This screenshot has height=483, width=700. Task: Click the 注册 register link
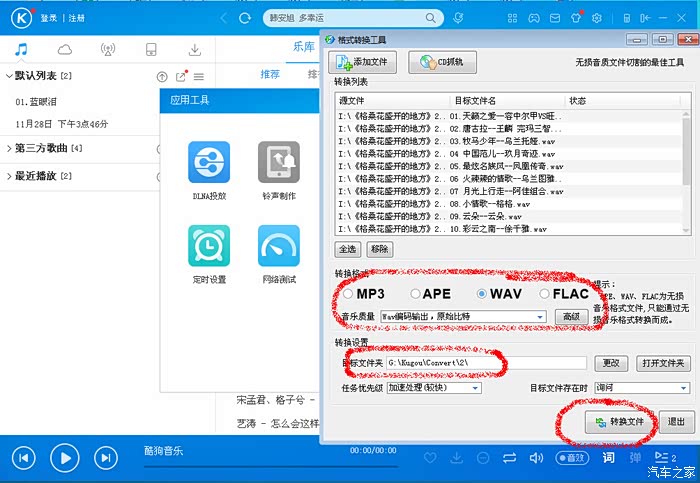click(x=76, y=18)
